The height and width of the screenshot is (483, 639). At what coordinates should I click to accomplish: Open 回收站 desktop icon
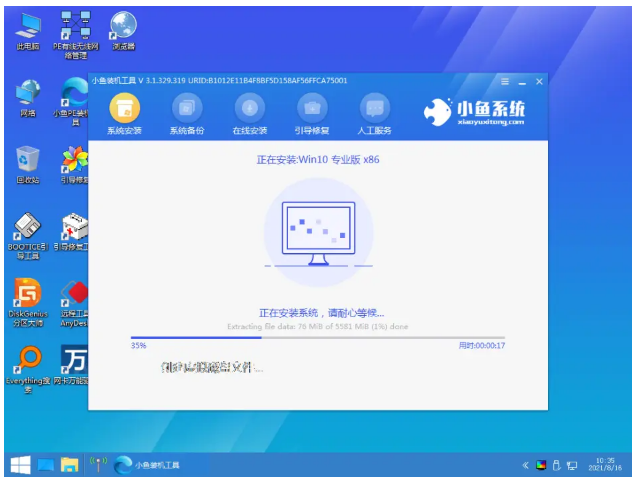28,165
